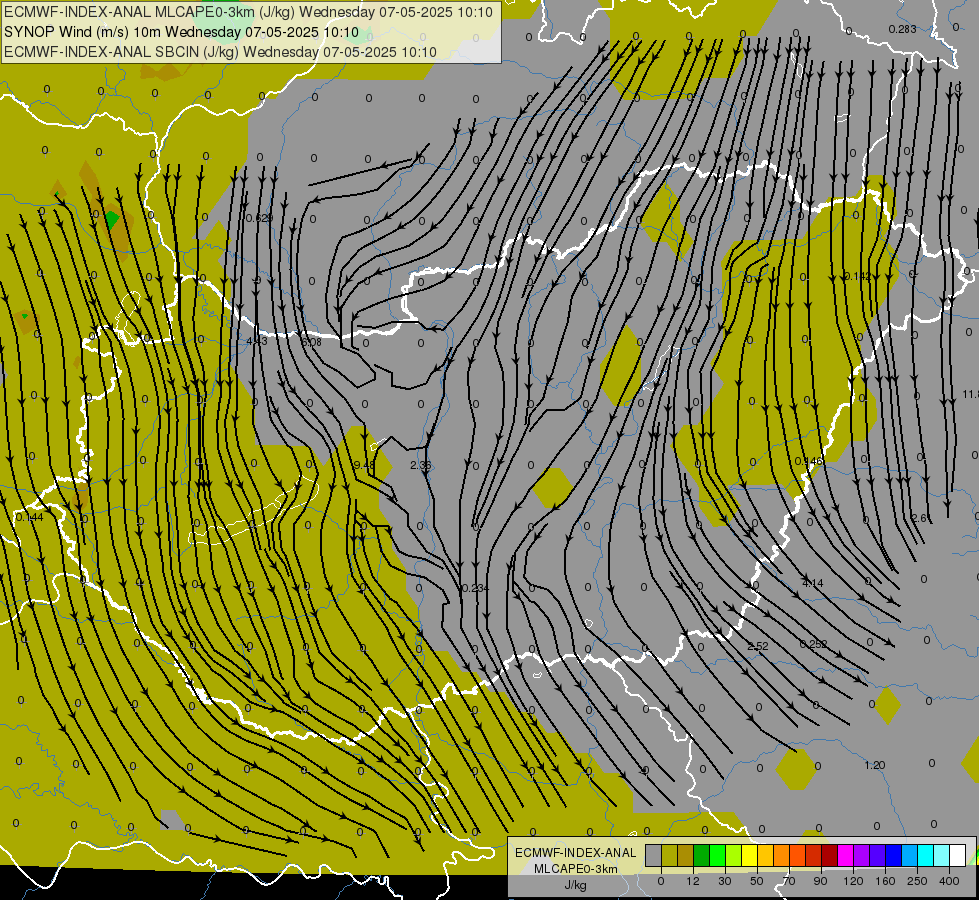Click the map value 1.20
Image resolution: width=979 pixels, height=900 pixels.
[875, 765]
